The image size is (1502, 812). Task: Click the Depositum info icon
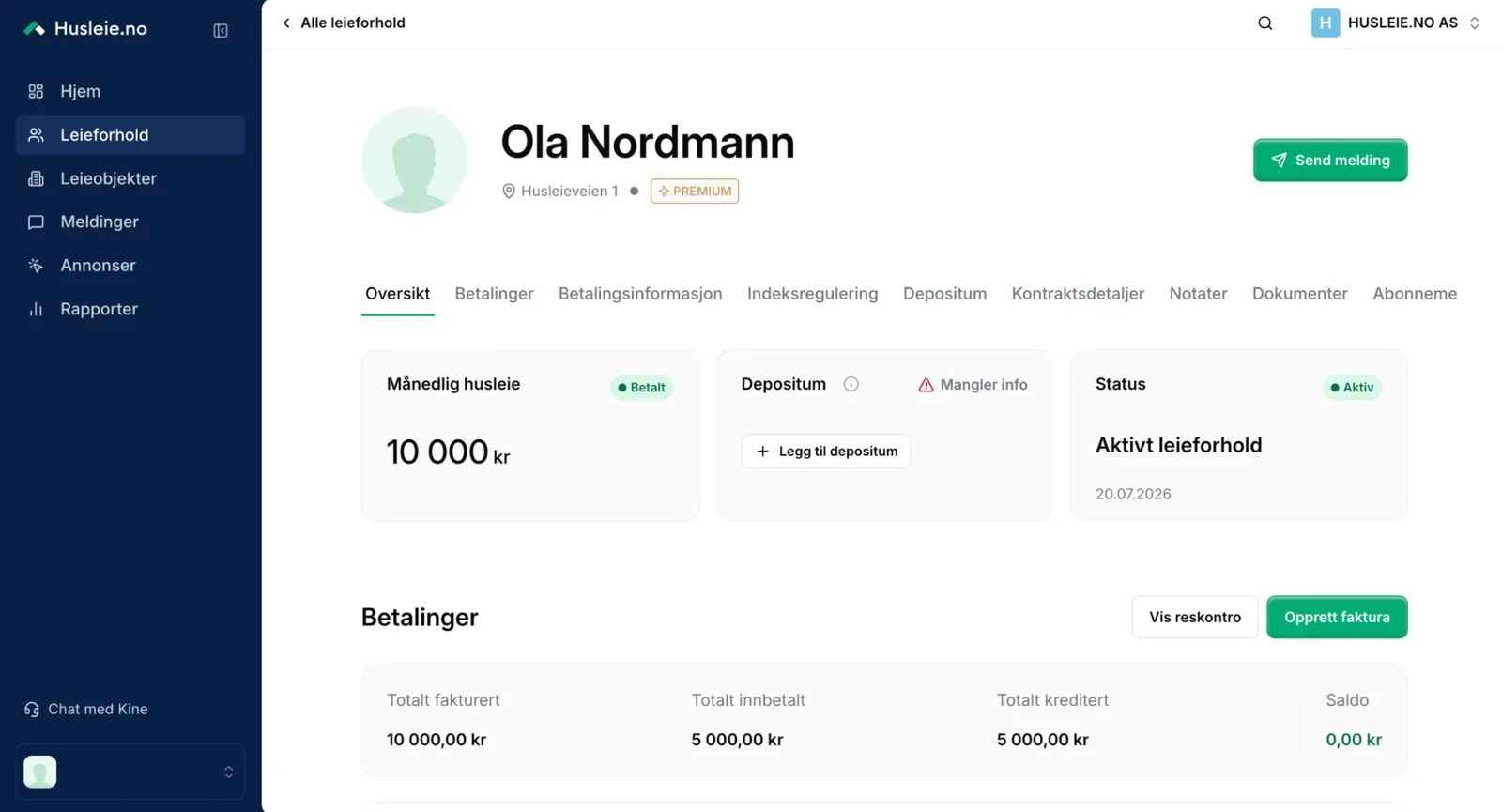851,384
